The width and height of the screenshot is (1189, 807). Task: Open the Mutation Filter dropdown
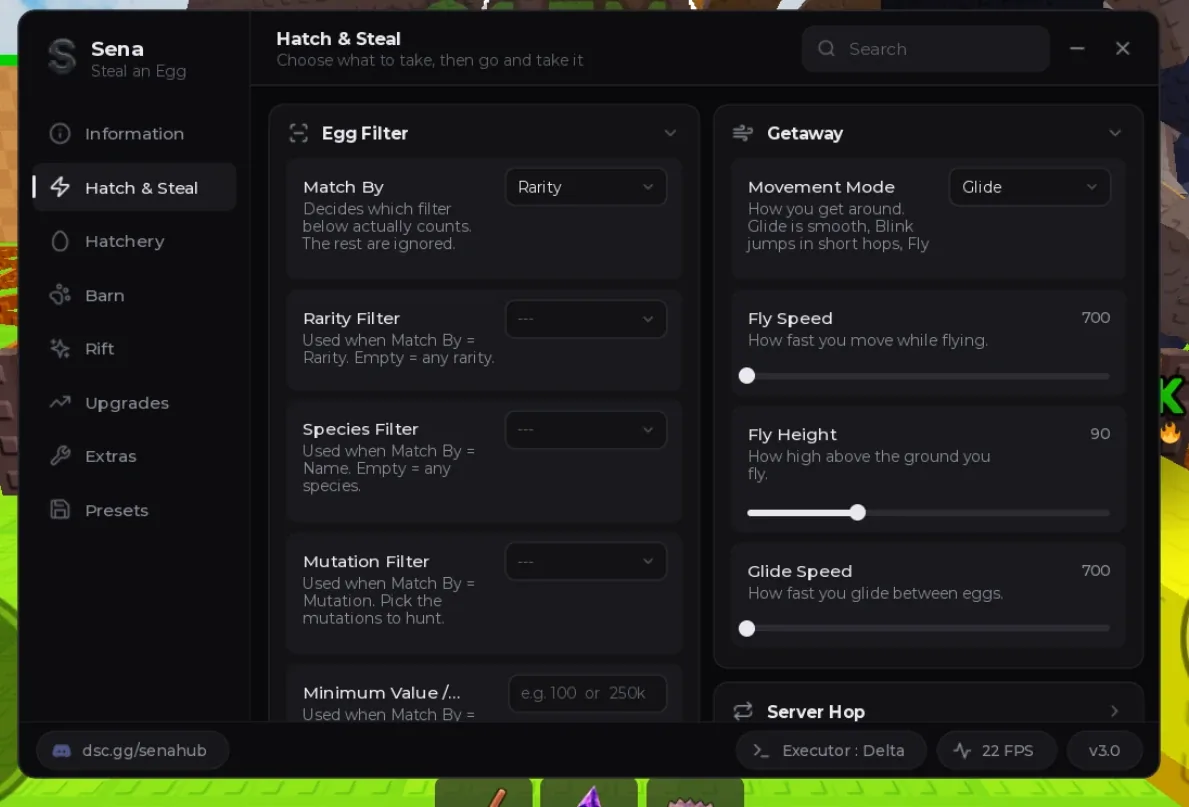coord(585,562)
